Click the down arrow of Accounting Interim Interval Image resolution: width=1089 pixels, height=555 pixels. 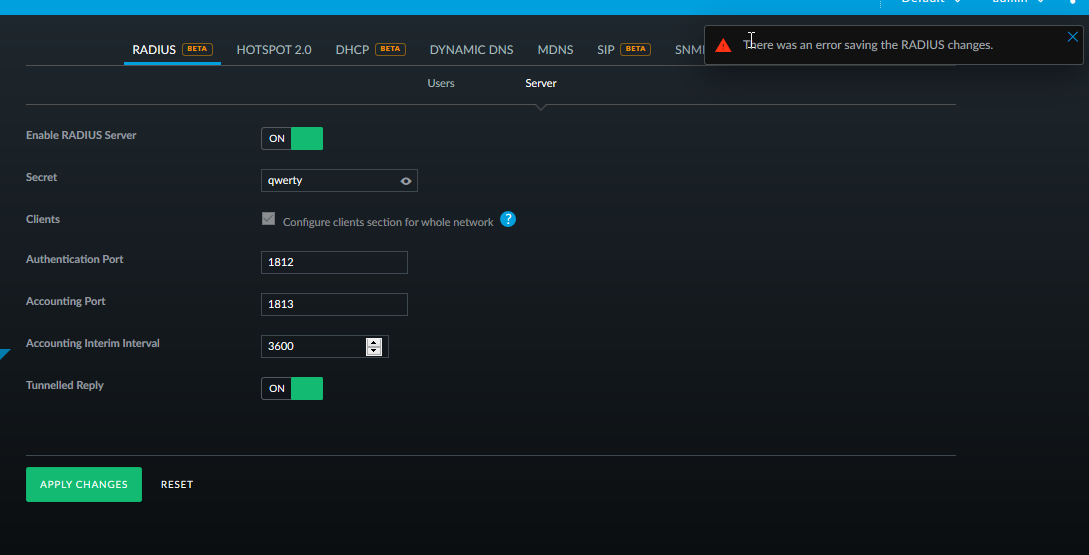tap(374, 351)
